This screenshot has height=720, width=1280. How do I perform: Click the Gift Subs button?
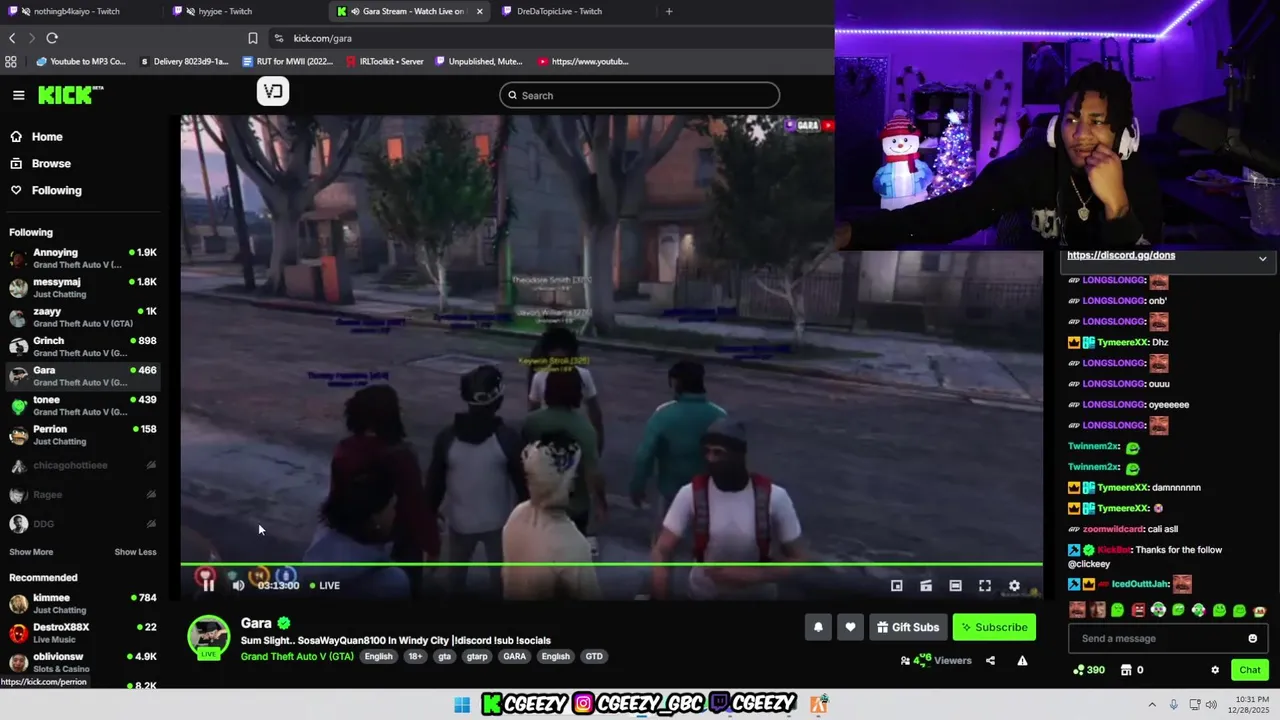point(908,627)
